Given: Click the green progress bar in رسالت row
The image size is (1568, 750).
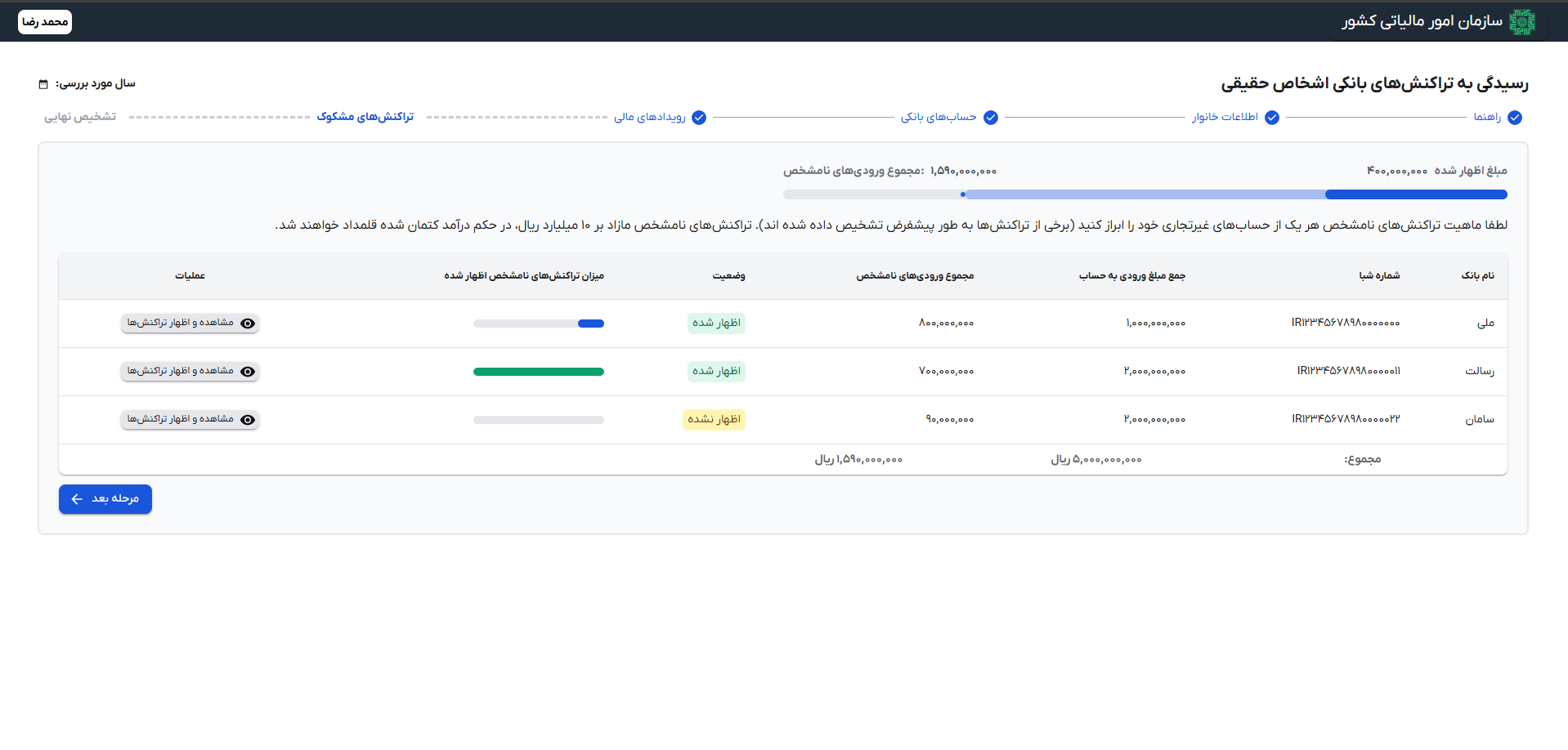Looking at the screenshot, I should coord(538,372).
